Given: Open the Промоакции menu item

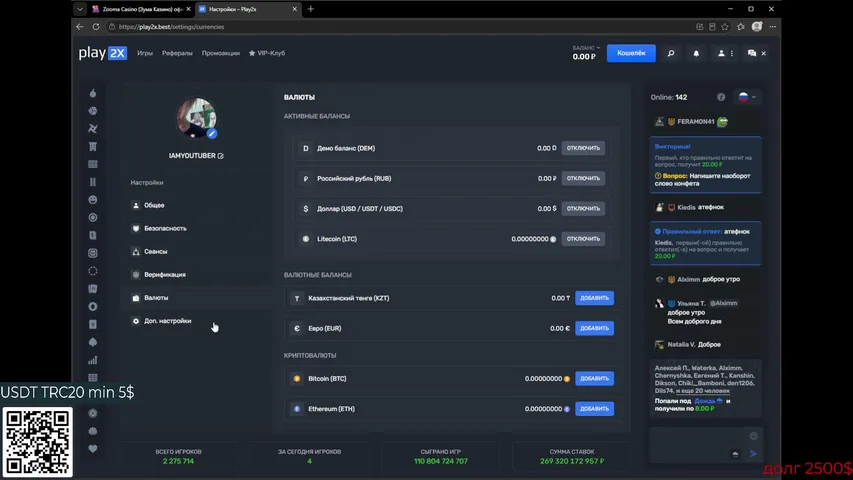Looking at the screenshot, I should pyautogui.click(x=221, y=53).
